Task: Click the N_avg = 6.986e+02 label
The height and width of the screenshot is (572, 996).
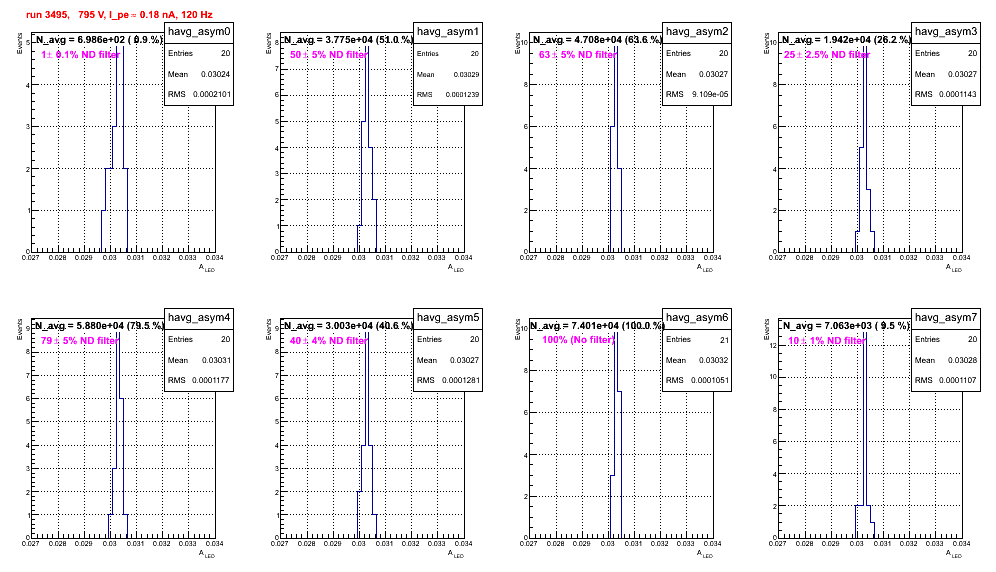Action: [x=99, y=40]
